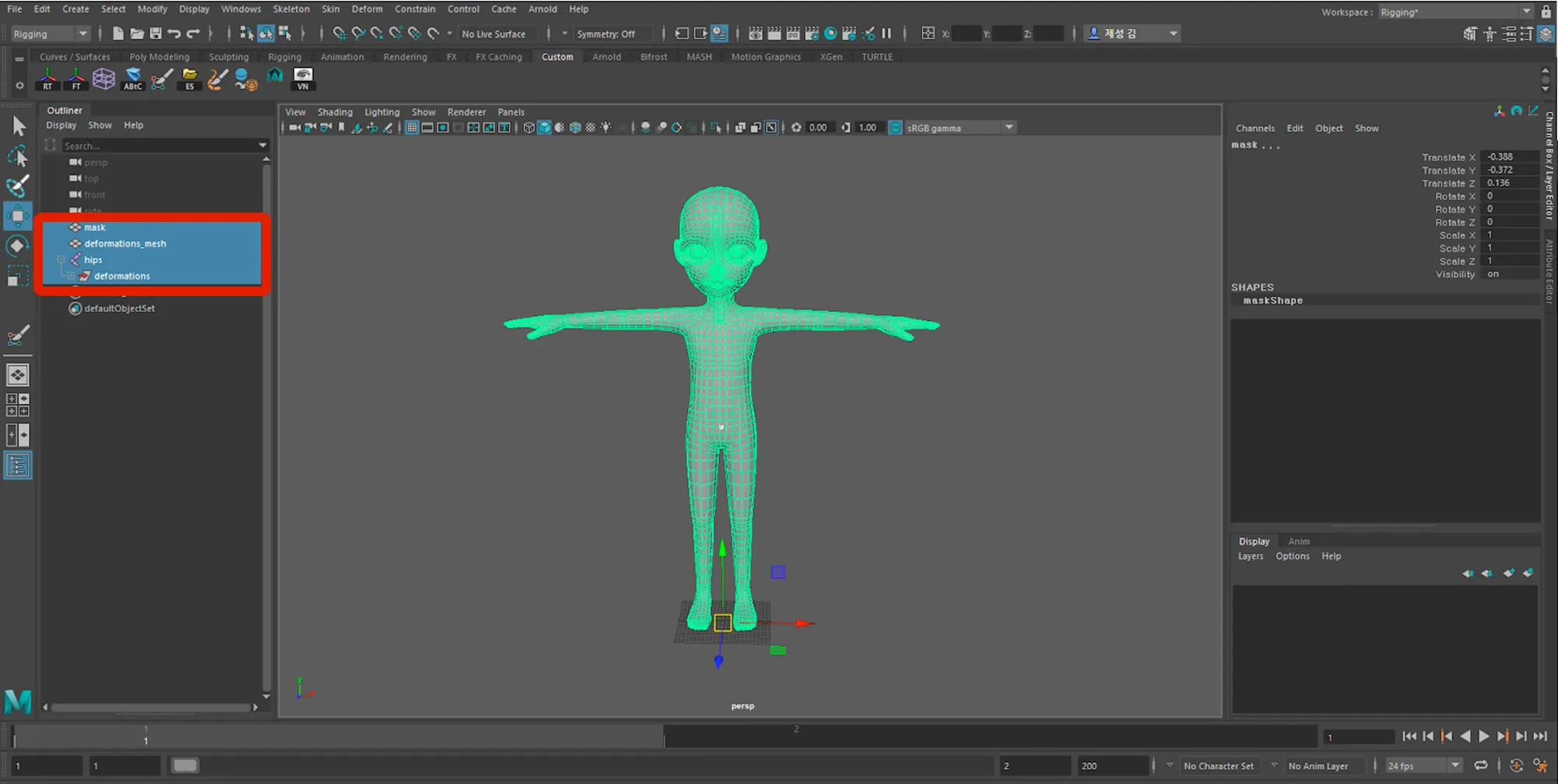
Task: Click the playback range slider handle
Action: (185, 765)
